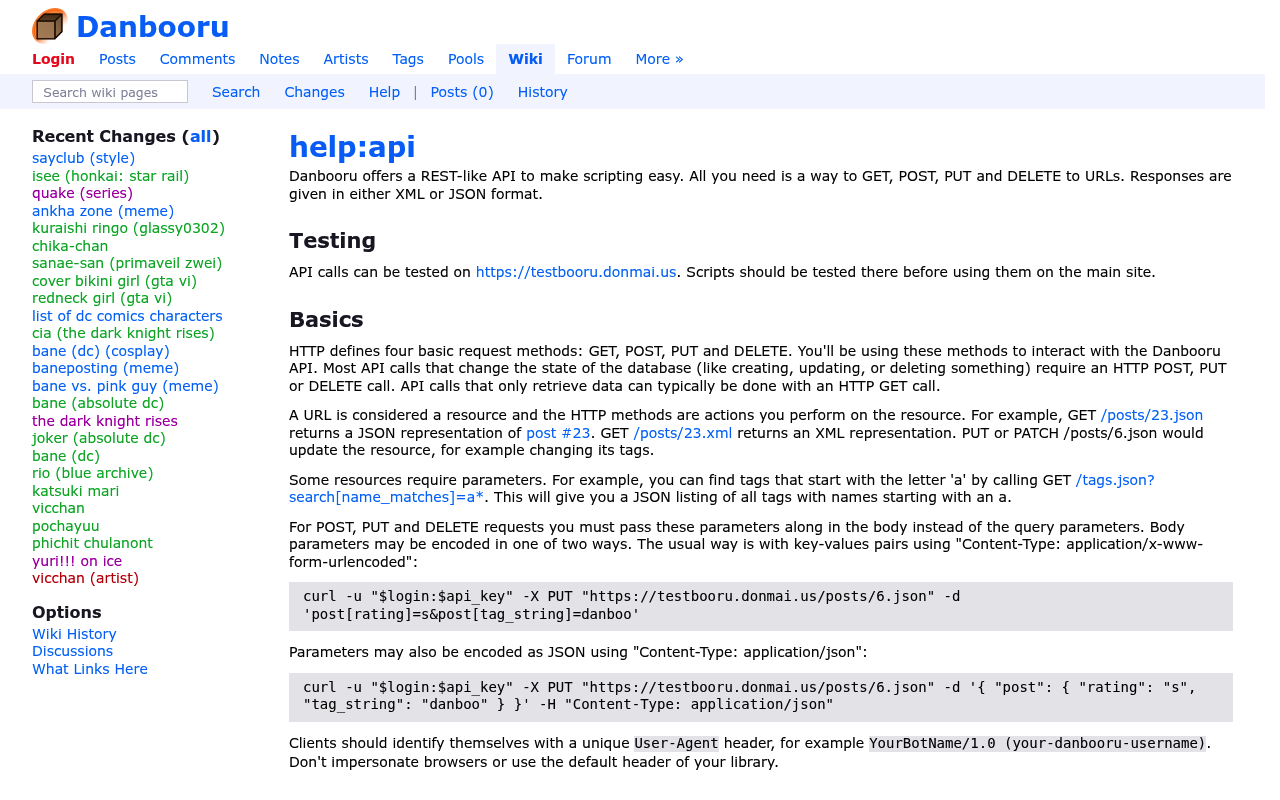Viewport: 1280px width, 800px height.
Task: Open pochayuu wiki page
Action: 65,526
